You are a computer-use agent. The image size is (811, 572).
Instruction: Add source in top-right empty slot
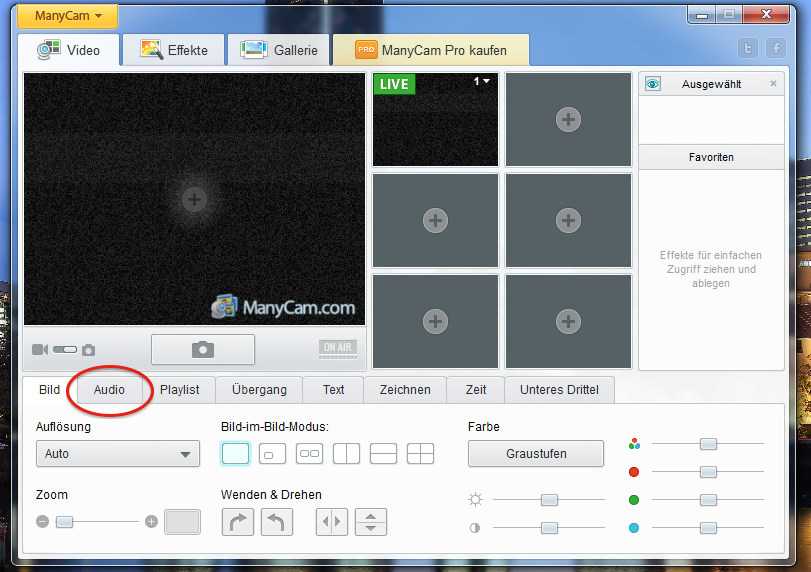pos(568,119)
